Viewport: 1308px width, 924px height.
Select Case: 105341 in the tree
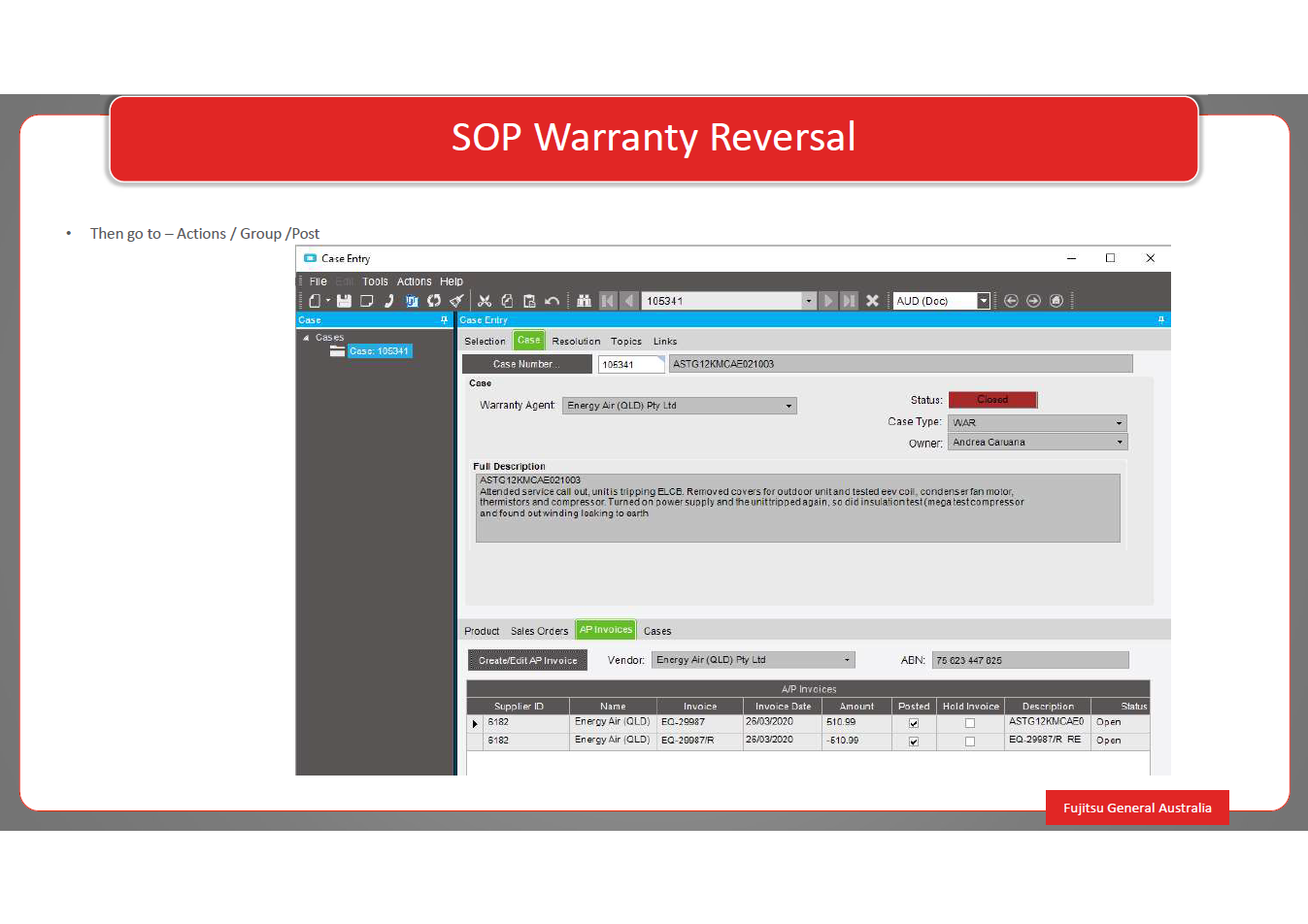(379, 350)
